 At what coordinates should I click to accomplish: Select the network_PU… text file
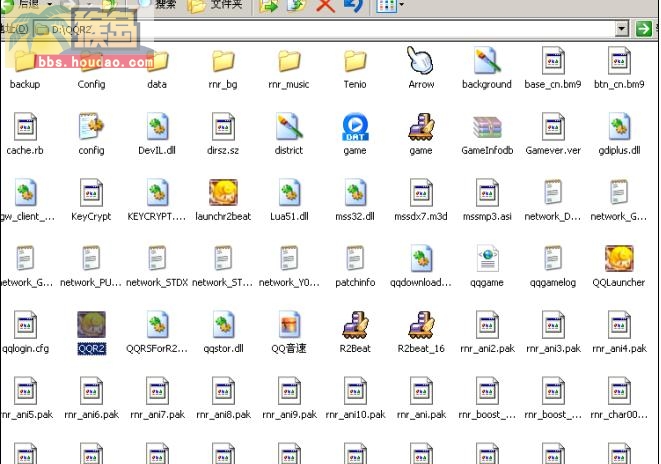[x=91, y=267]
